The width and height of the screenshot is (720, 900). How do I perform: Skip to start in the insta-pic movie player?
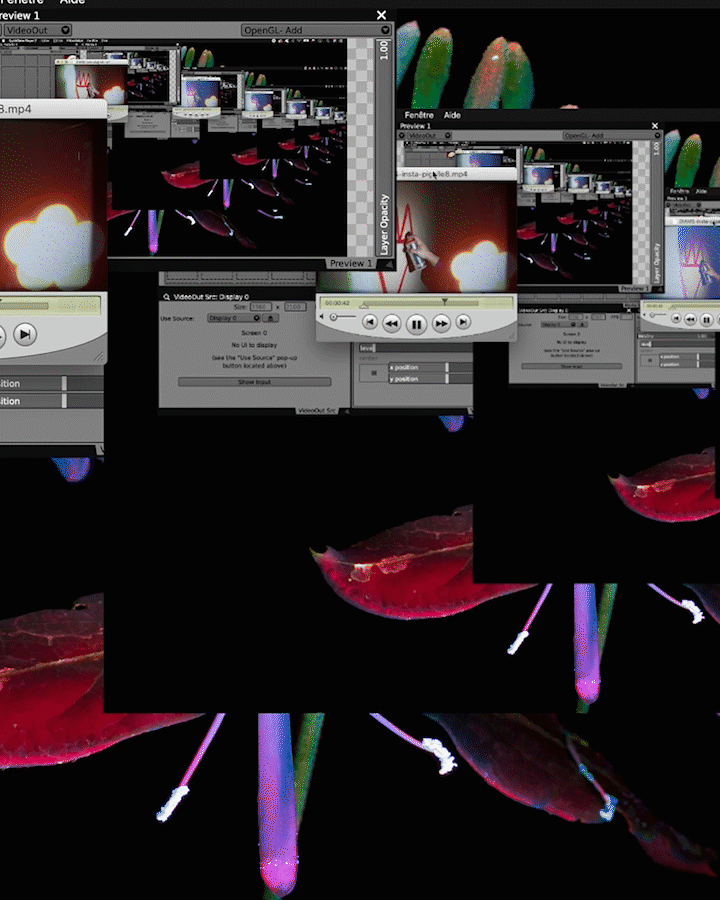[x=370, y=322]
